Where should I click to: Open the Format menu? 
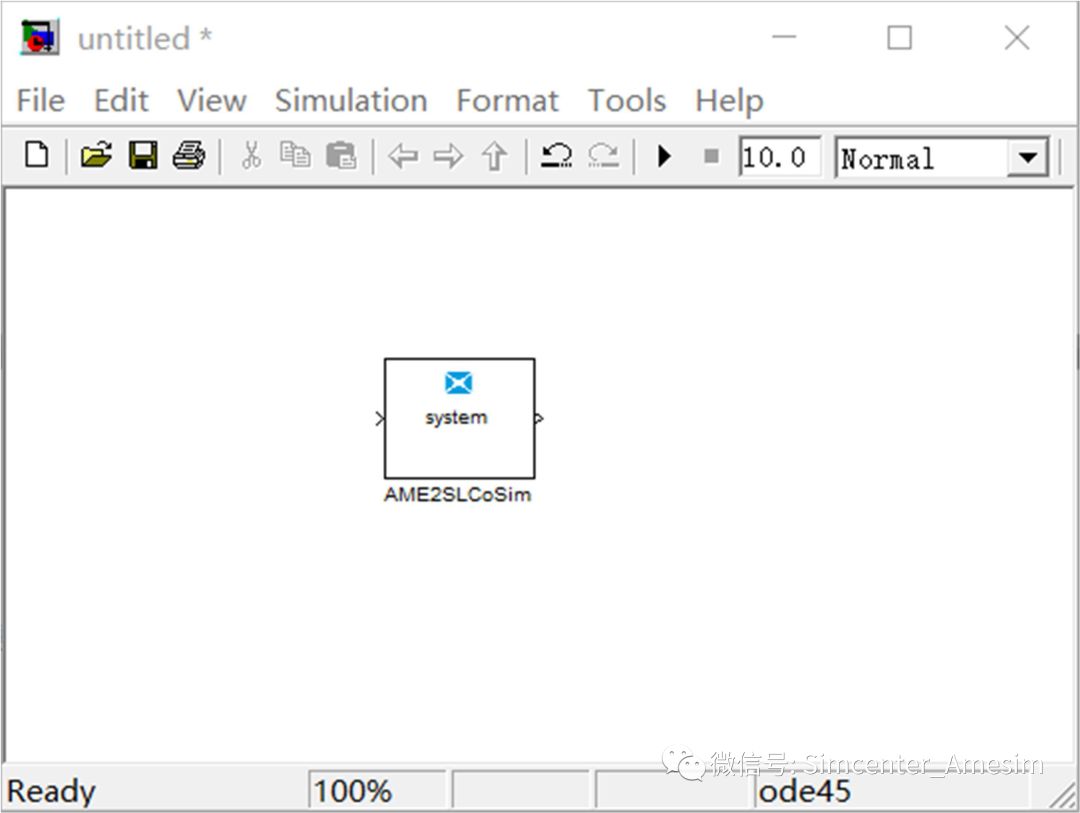[x=506, y=100]
